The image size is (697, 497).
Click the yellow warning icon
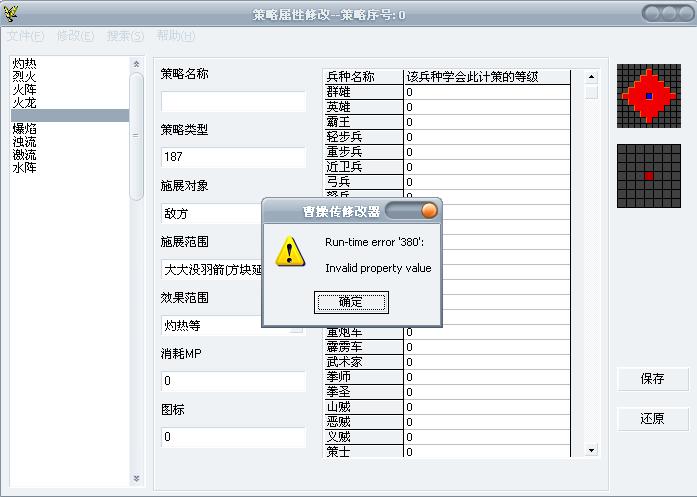[x=290, y=251]
